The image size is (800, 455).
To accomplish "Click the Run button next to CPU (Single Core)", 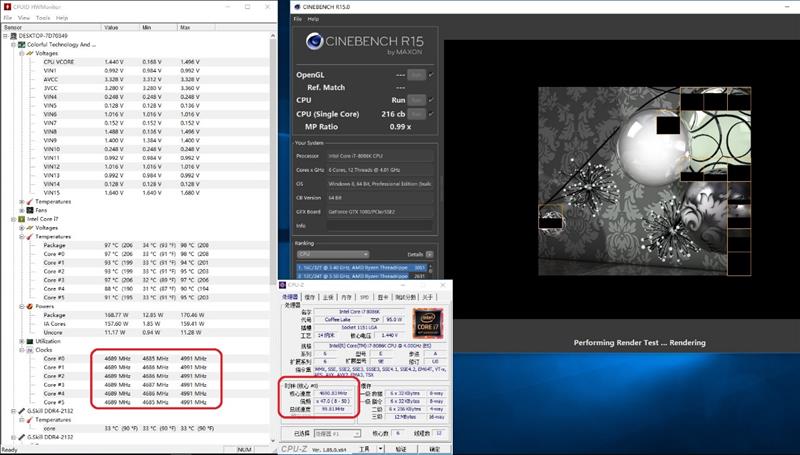I will (417, 114).
